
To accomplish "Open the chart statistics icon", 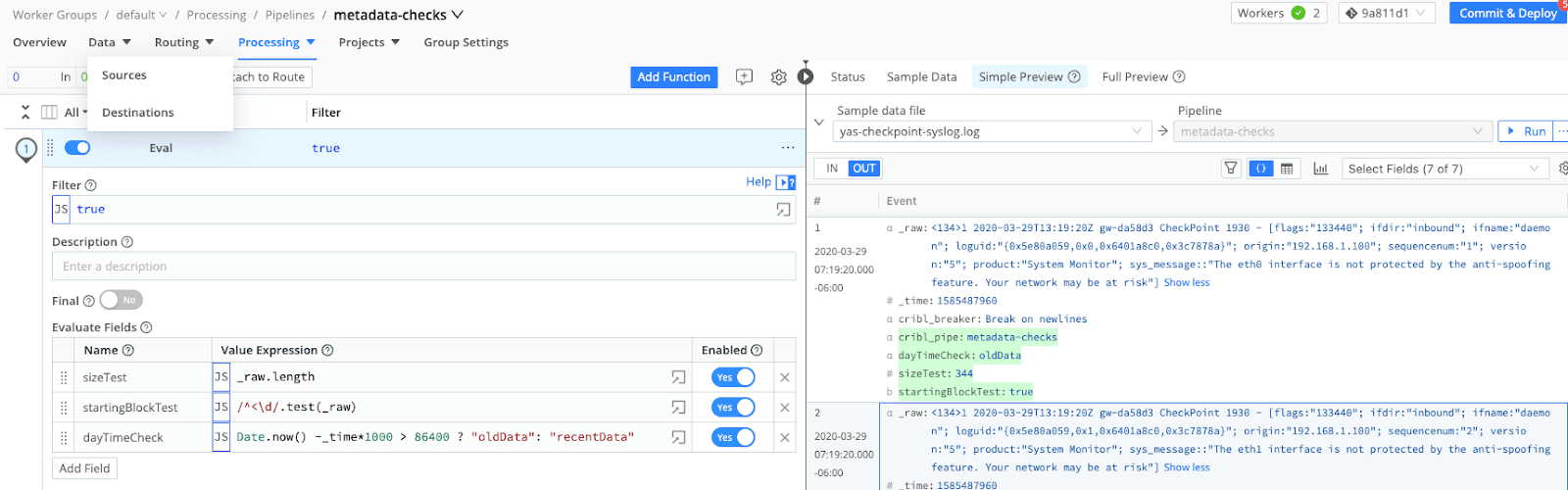I will tap(1320, 169).
